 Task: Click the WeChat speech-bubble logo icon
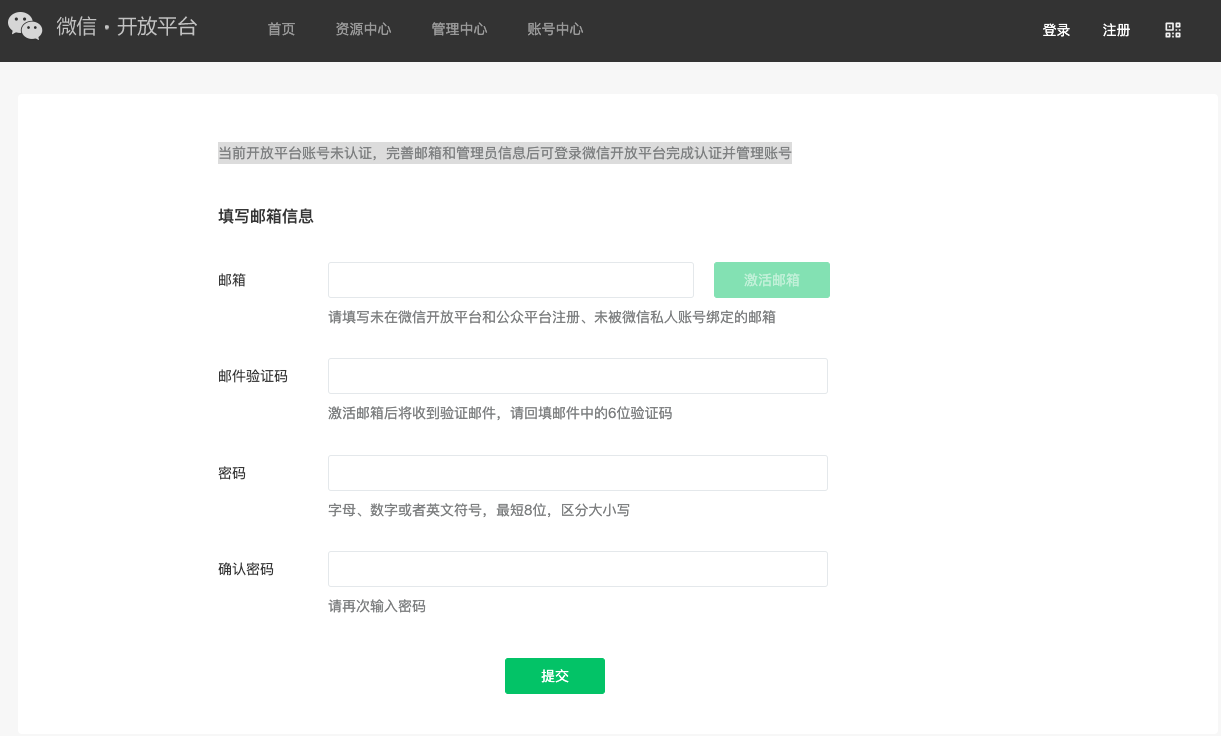[25, 27]
